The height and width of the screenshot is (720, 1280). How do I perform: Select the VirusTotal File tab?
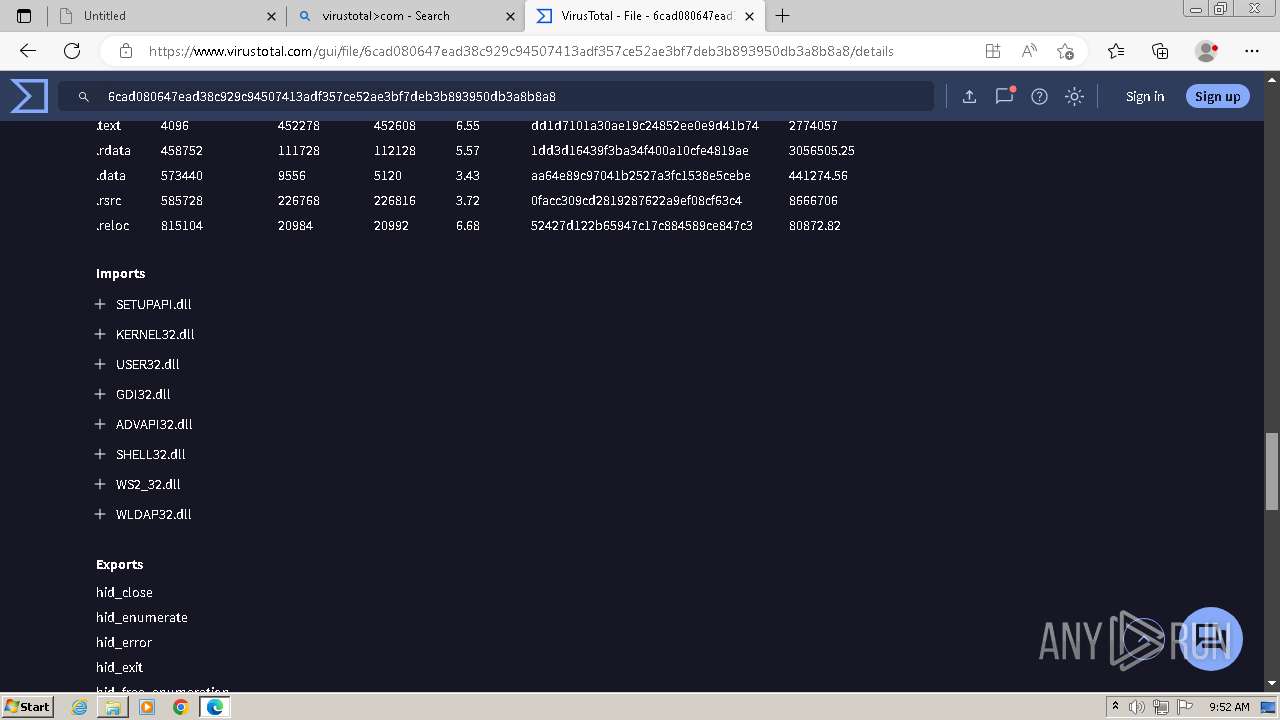tap(645, 16)
